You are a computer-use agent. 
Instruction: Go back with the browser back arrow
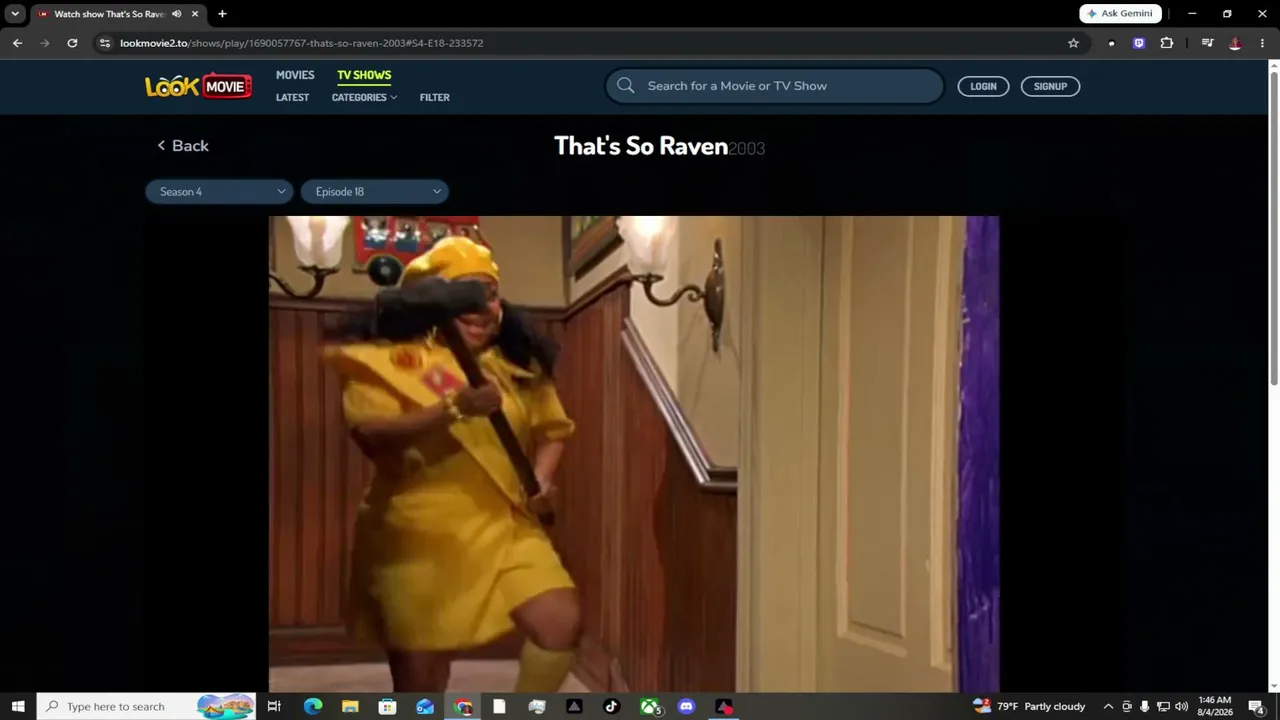(17, 43)
